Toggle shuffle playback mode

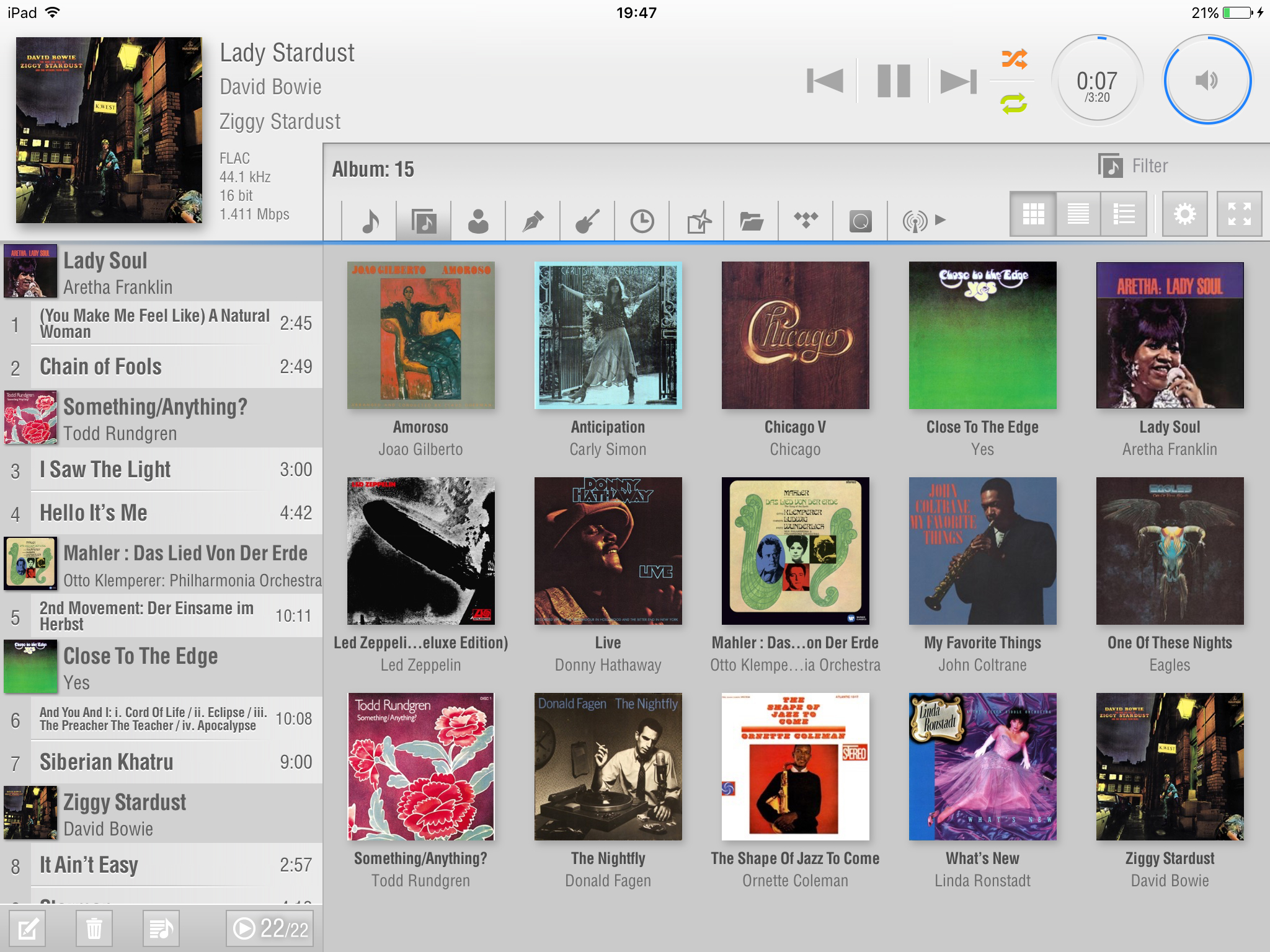1014,59
